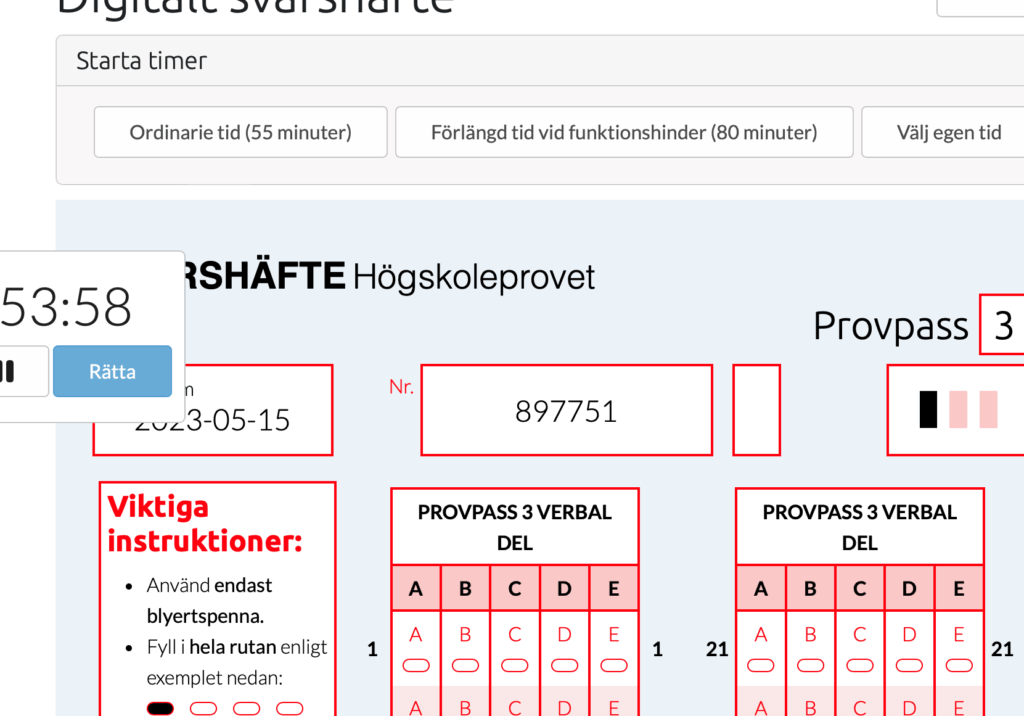Viewport: 1024px width, 716px height.
Task: Mark answer C for question 21
Action: point(859,666)
